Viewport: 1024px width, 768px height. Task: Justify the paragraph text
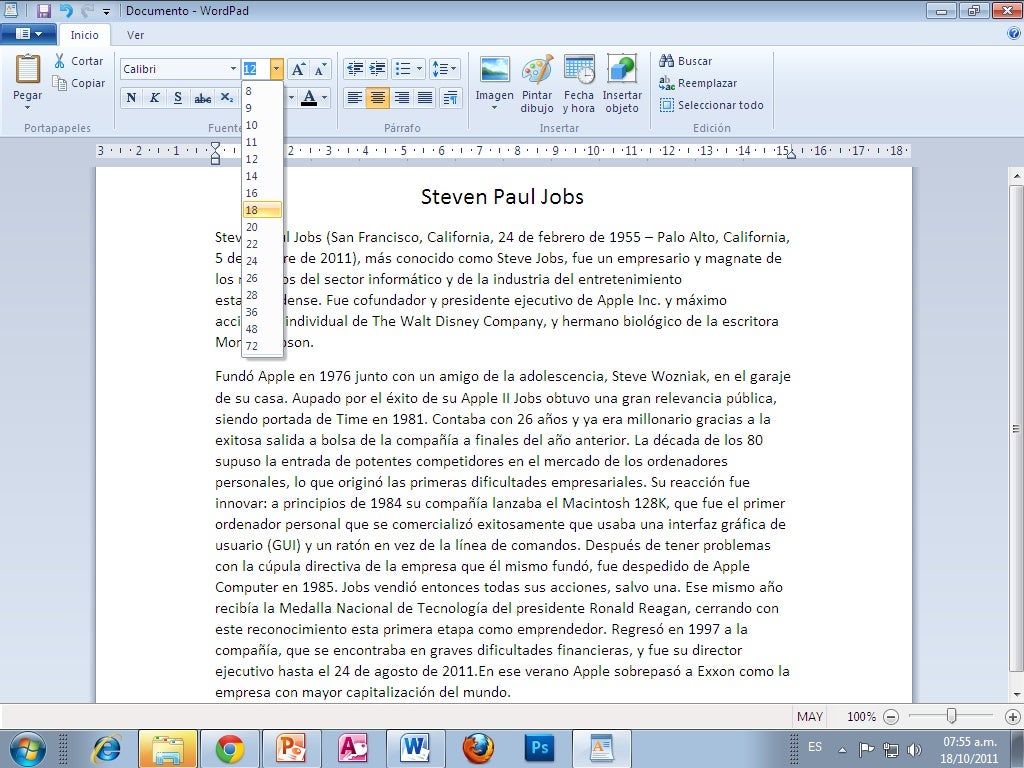[x=425, y=98]
